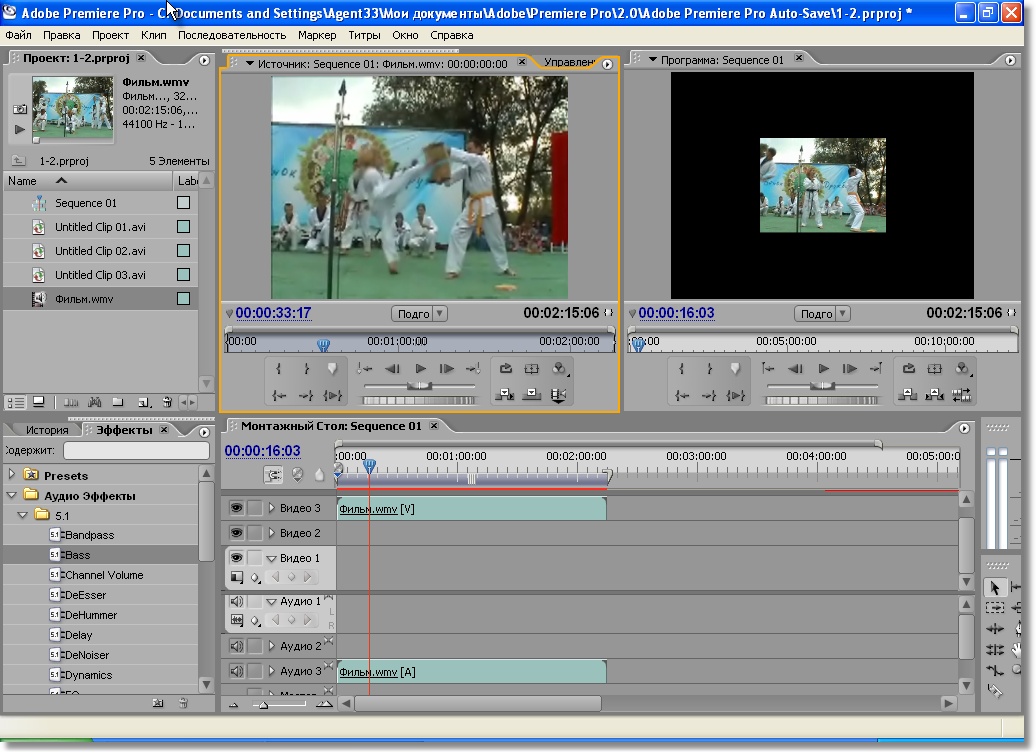Mute the Аудио 2 track speaker

point(236,646)
